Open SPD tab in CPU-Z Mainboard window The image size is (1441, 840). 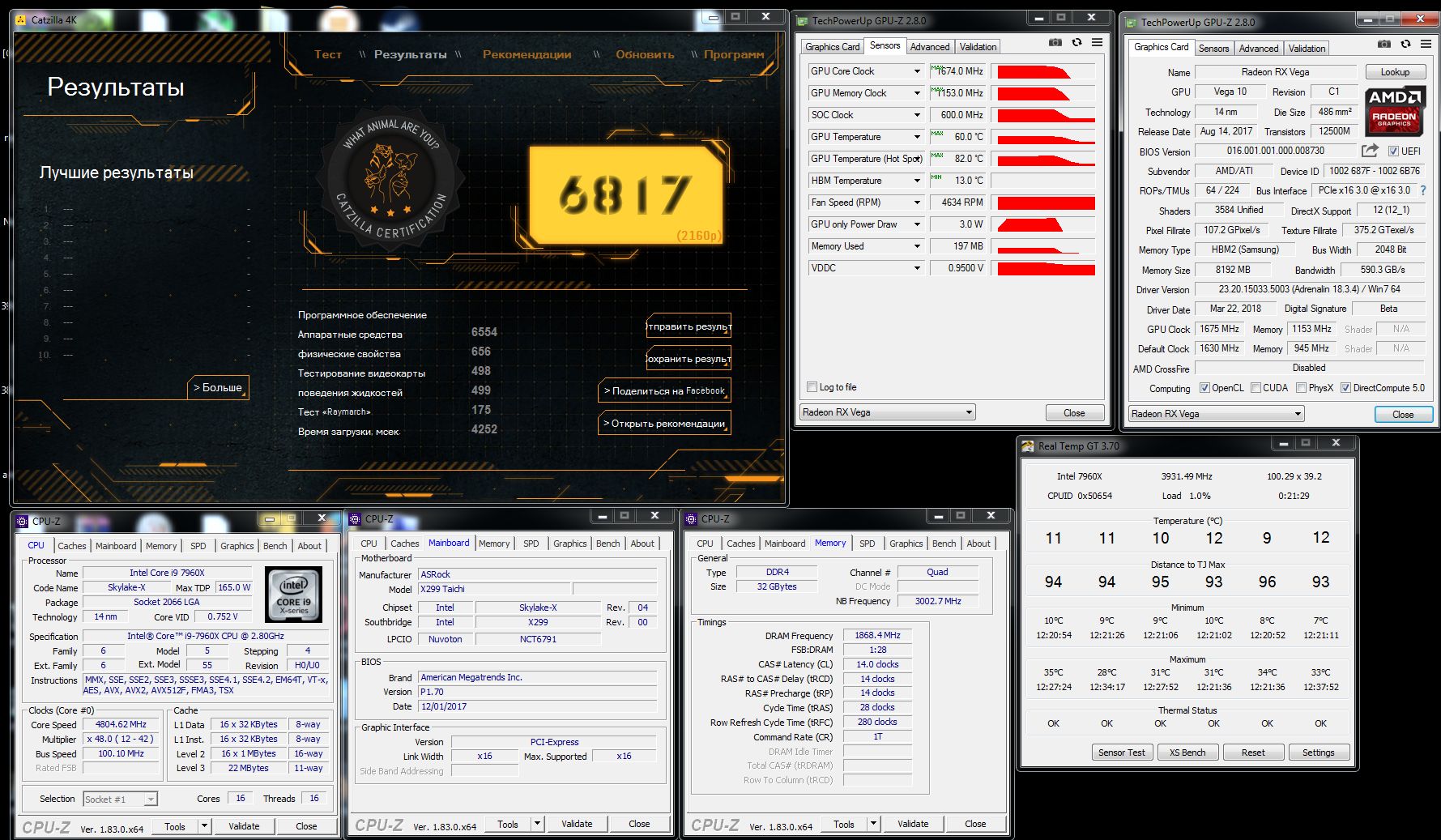click(531, 544)
